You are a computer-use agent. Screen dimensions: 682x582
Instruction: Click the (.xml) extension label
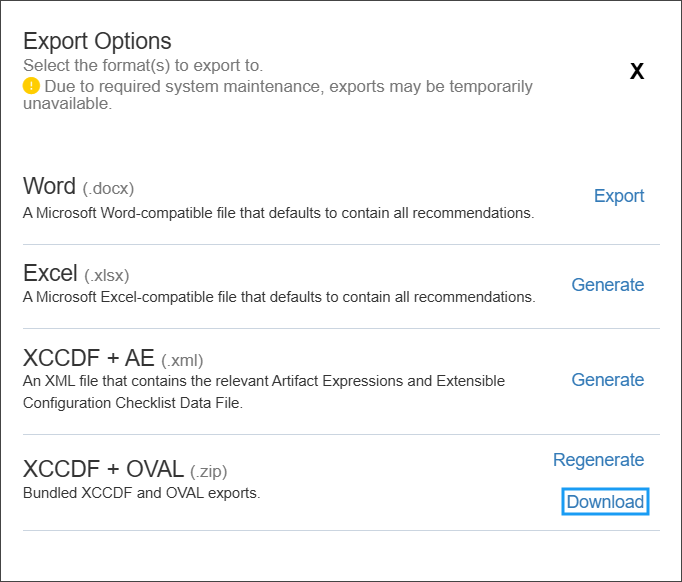coord(182,360)
